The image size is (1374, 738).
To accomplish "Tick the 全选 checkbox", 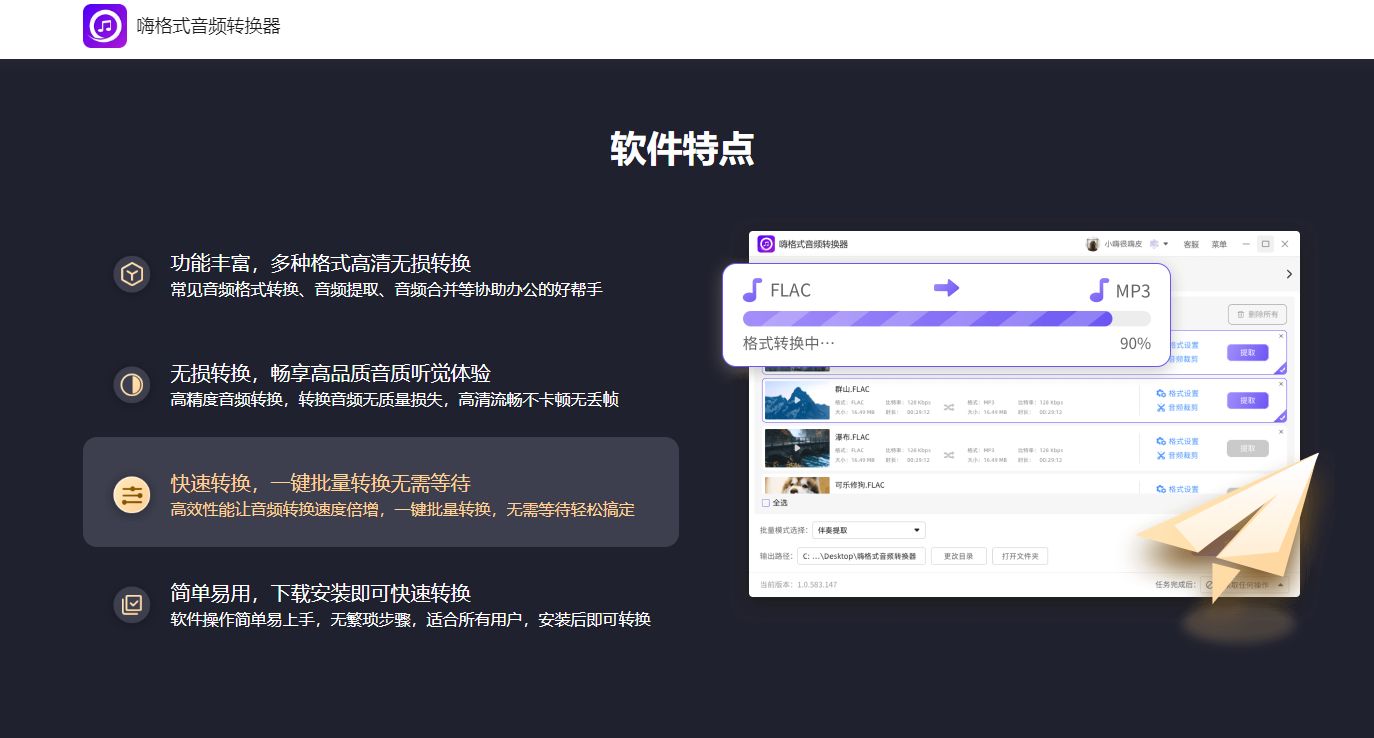I will click(x=766, y=503).
